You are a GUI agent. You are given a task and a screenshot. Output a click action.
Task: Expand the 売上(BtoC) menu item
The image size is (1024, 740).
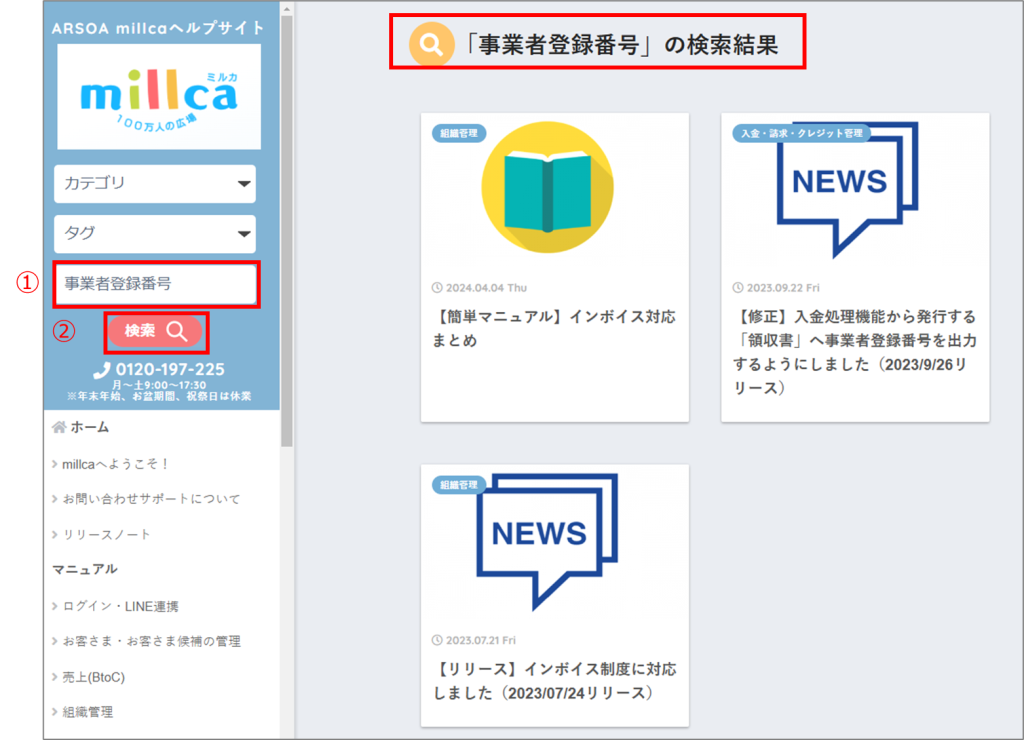[93, 677]
